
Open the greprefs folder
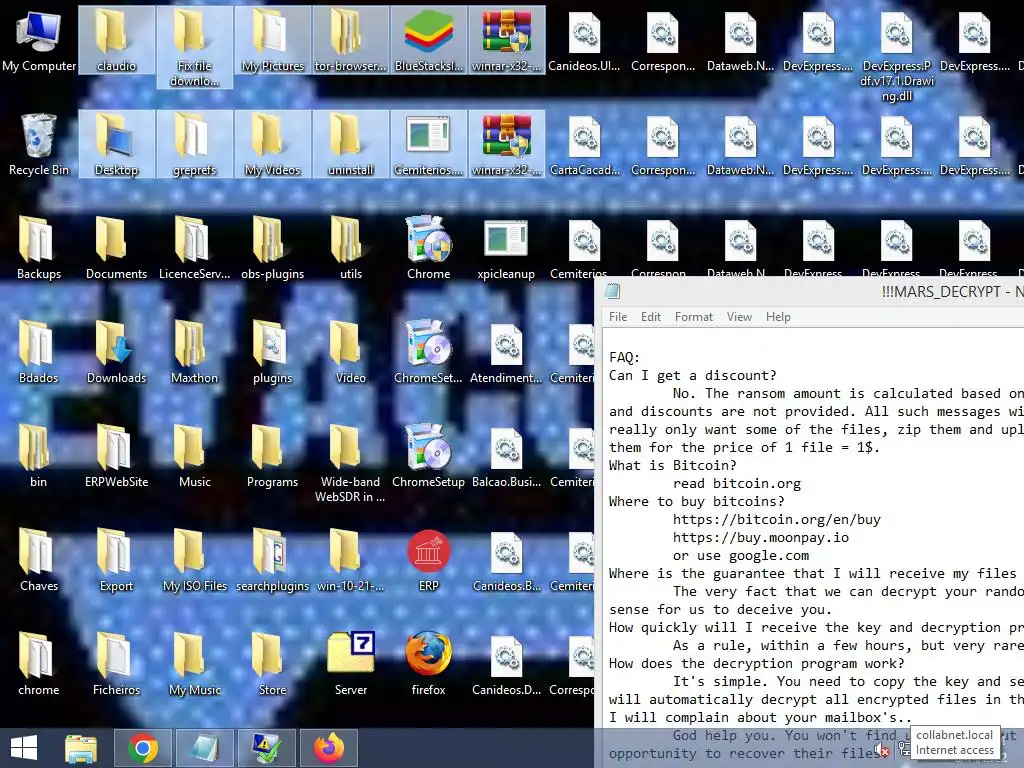click(x=195, y=144)
